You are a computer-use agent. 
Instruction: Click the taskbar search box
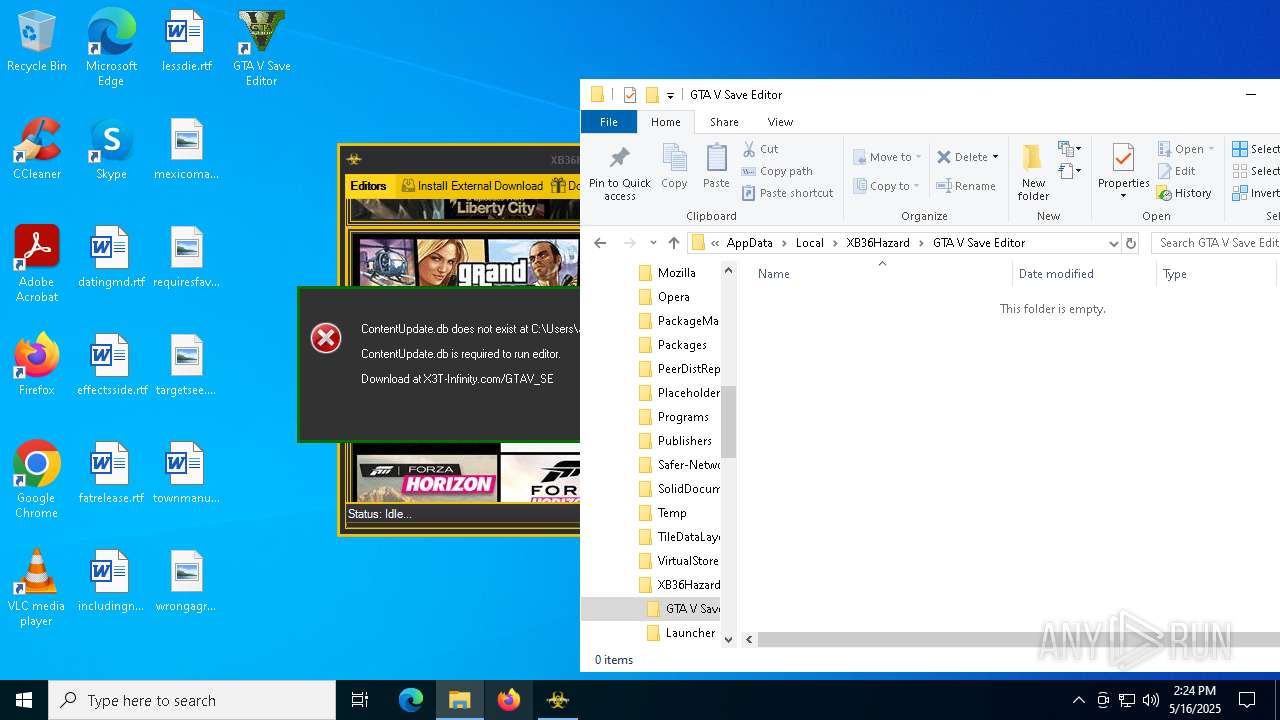pos(192,700)
